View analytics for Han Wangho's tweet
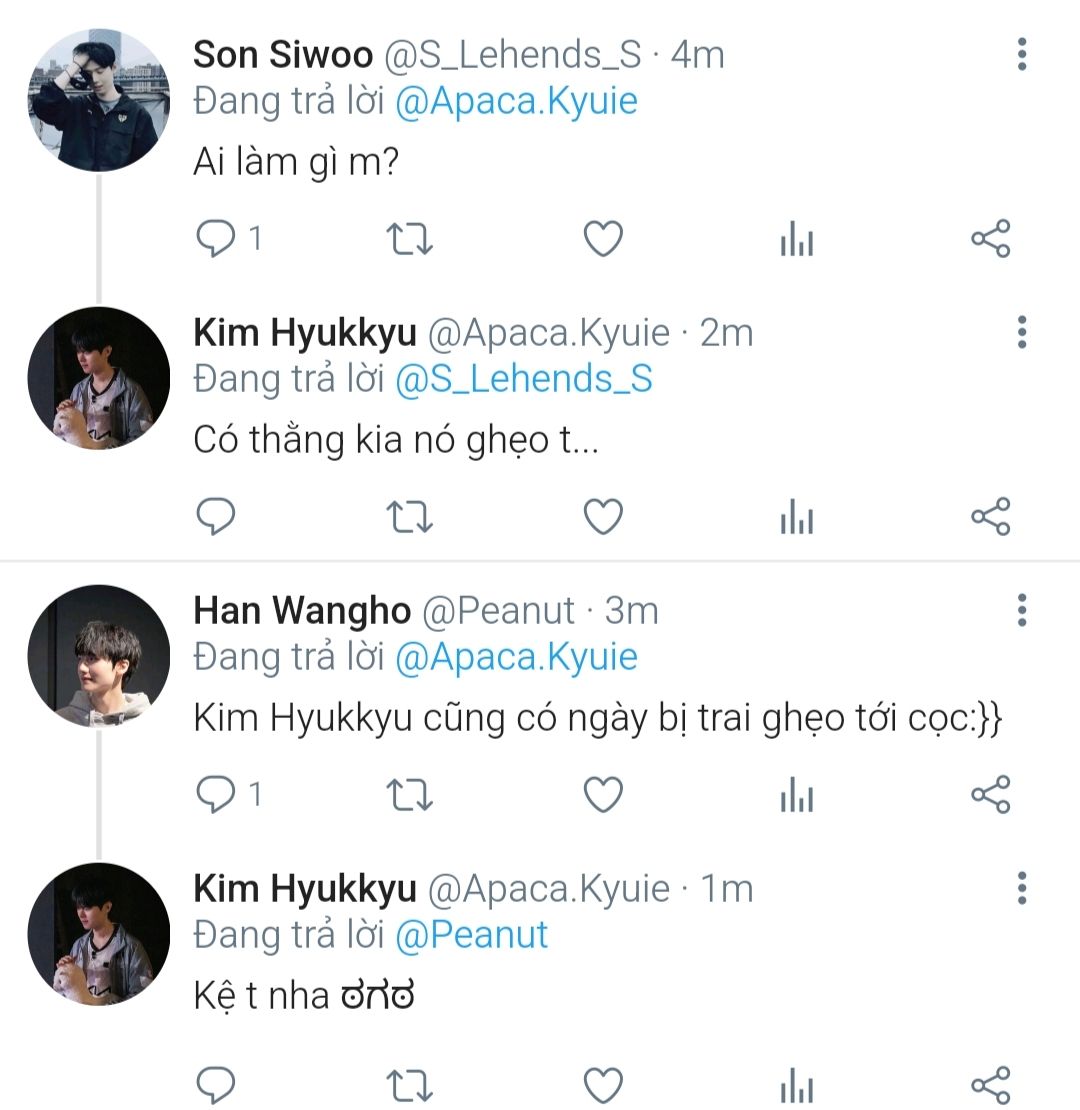The height and width of the screenshot is (1110, 1080). point(796,796)
